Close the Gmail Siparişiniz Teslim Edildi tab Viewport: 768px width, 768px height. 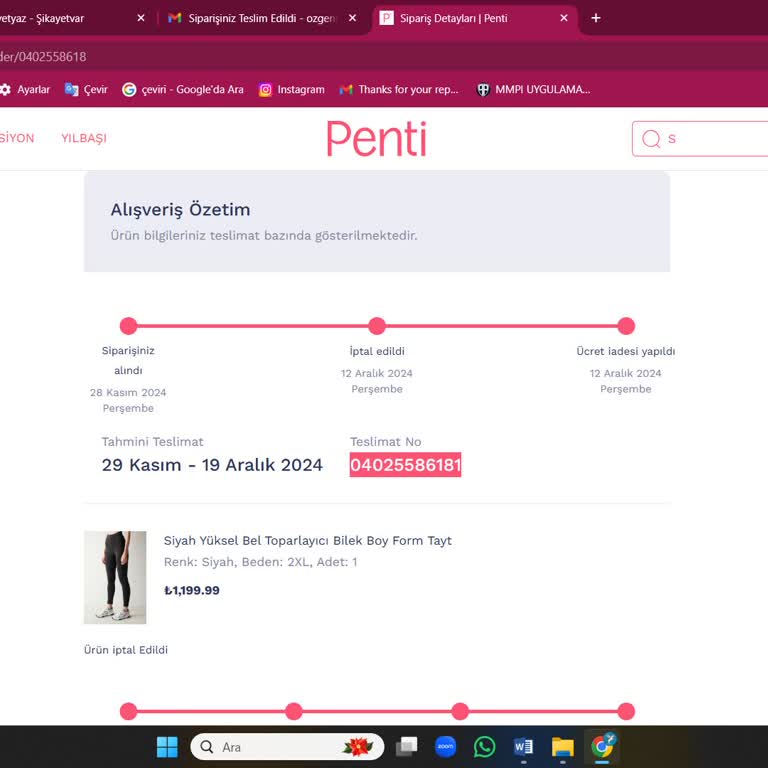[x=352, y=18]
